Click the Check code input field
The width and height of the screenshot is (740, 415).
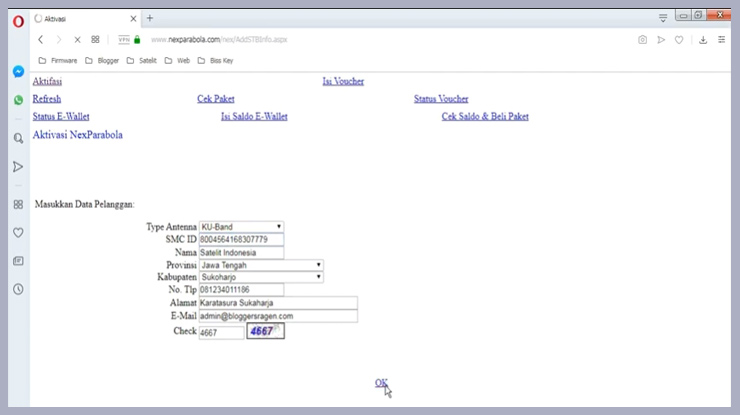221,332
